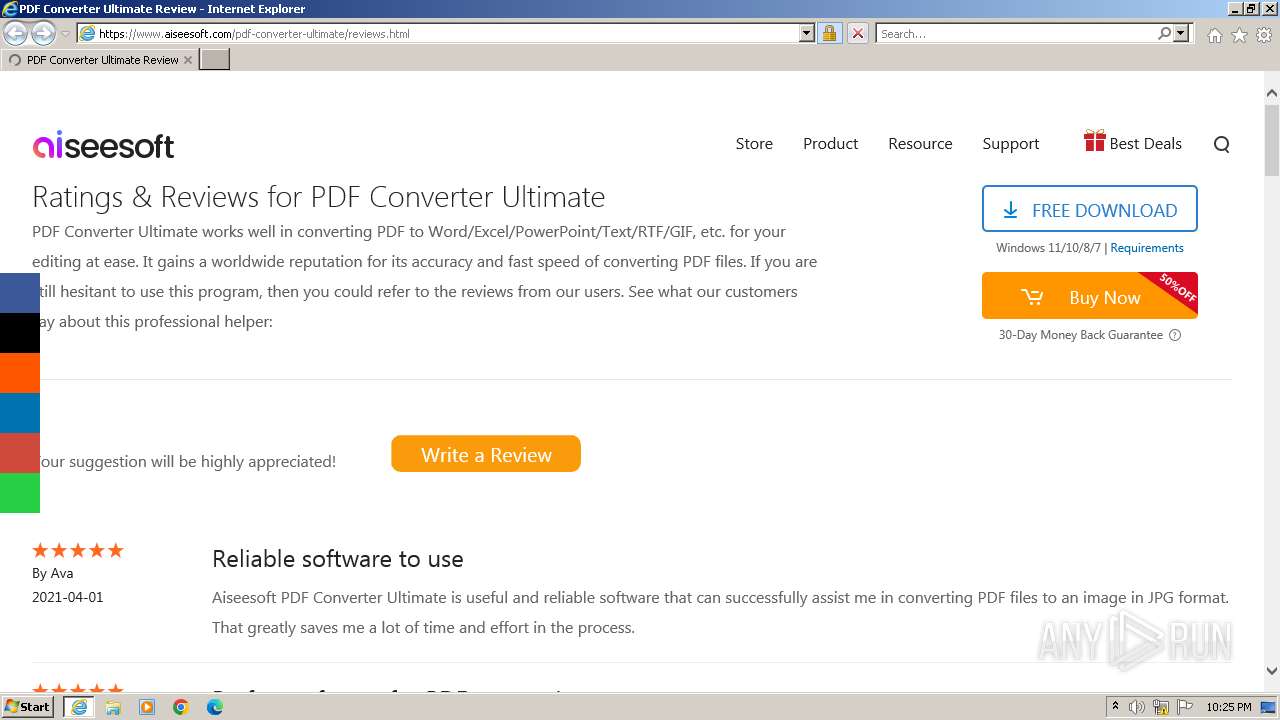
Task: Open the Windows Start button
Action: click(x=28, y=706)
